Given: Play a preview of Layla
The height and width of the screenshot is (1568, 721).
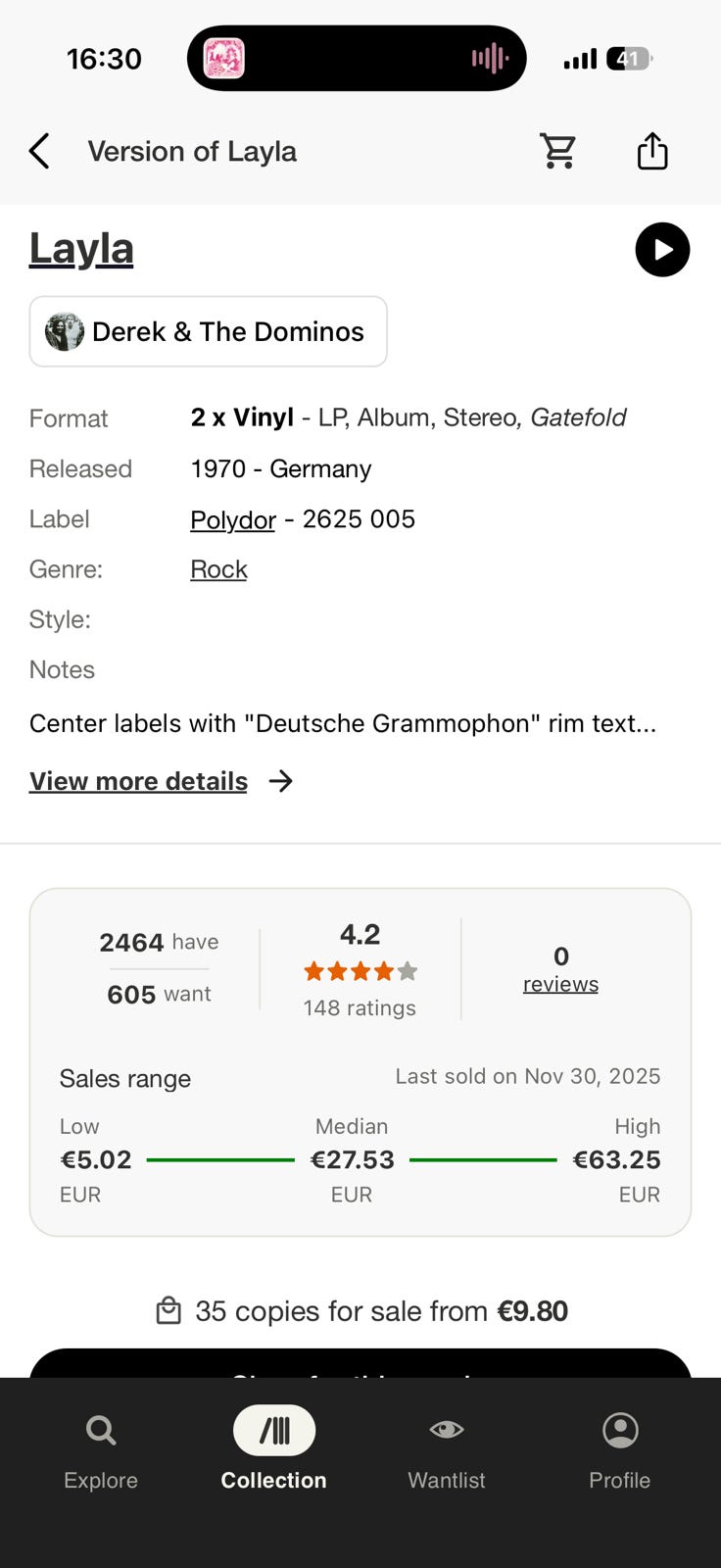Looking at the screenshot, I should (662, 250).
